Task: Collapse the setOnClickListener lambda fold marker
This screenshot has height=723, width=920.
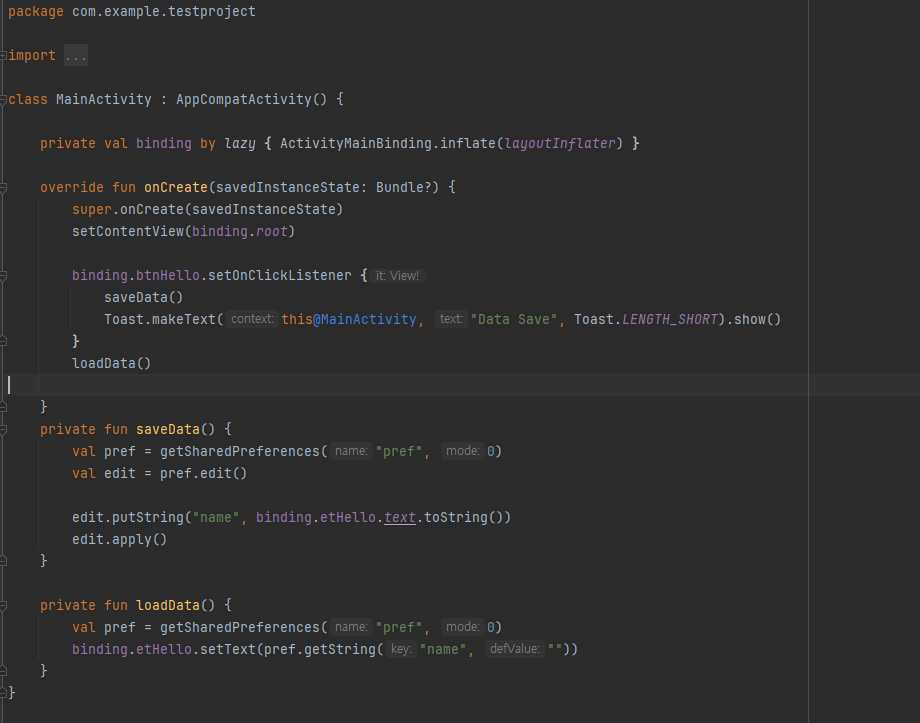Action: pos(3,276)
